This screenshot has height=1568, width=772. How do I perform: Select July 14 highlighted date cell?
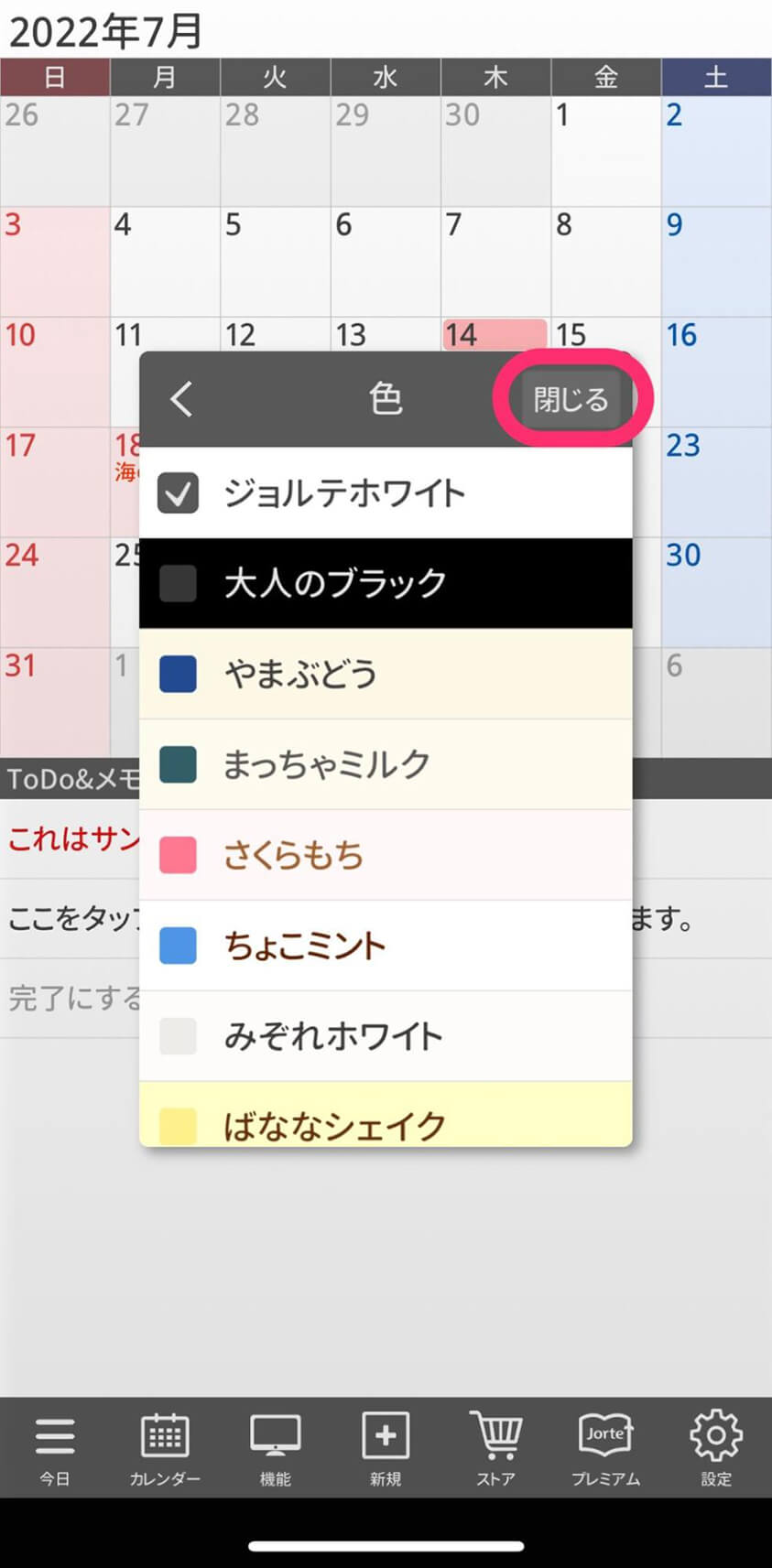coord(495,335)
